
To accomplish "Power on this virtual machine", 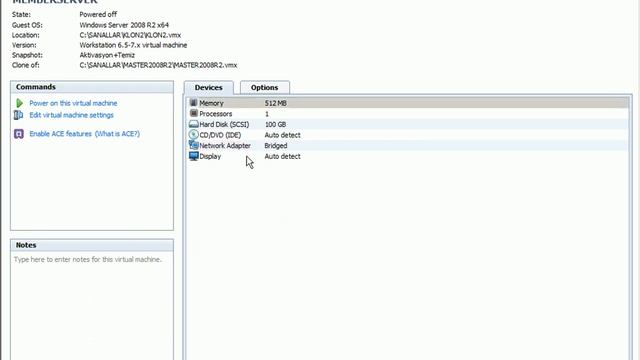I will click(x=73, y=103).
